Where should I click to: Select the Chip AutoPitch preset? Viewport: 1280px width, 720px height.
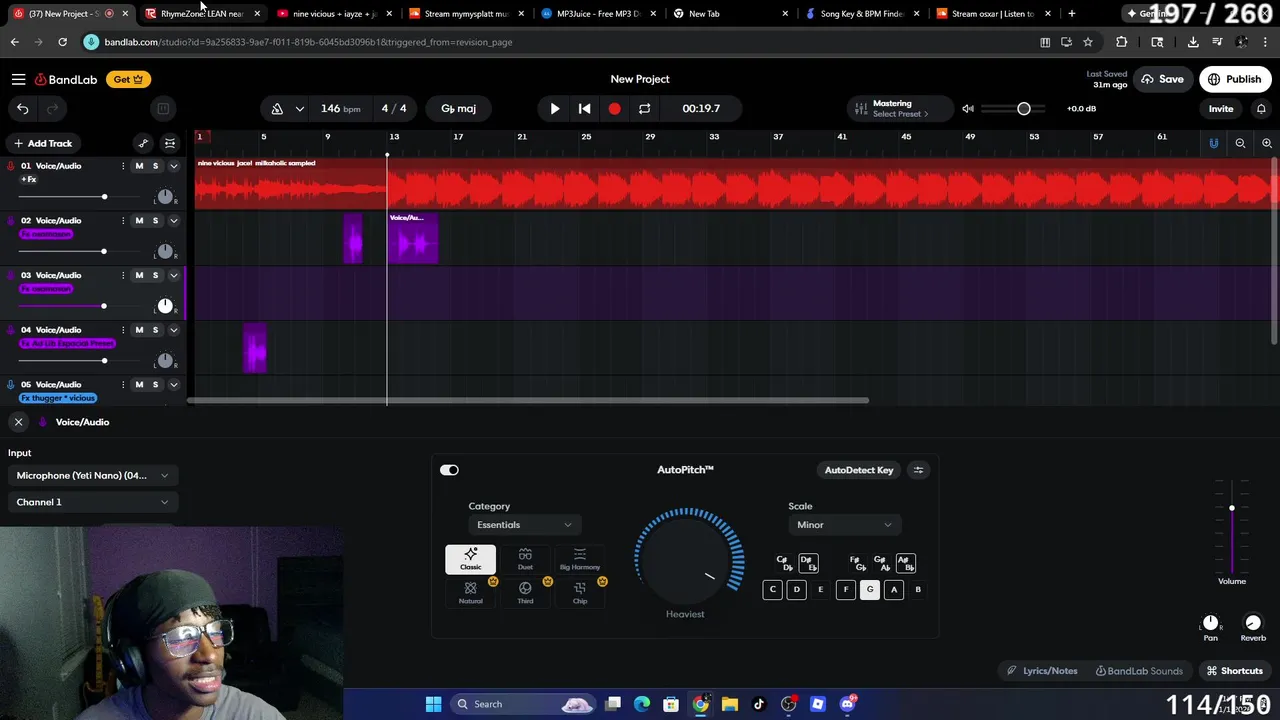pos(580,592)
